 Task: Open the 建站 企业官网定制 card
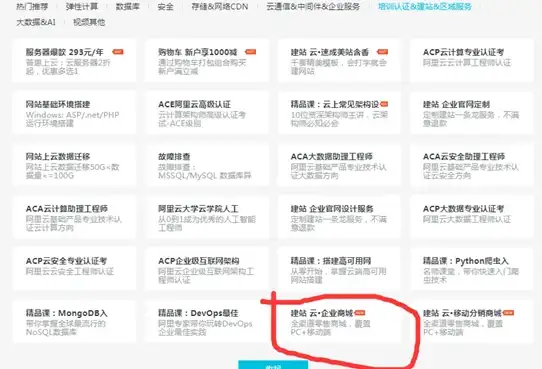point(472,113)
